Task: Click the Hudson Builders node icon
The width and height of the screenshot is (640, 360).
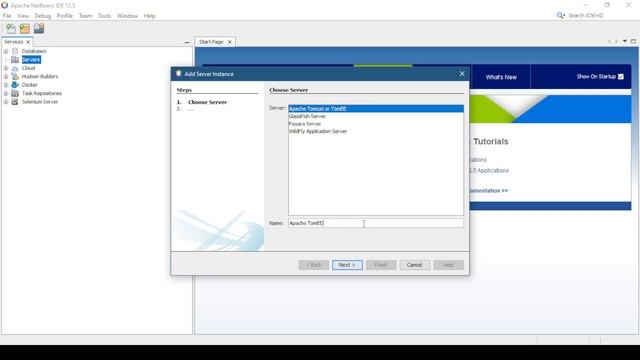Action: [15, 76]
